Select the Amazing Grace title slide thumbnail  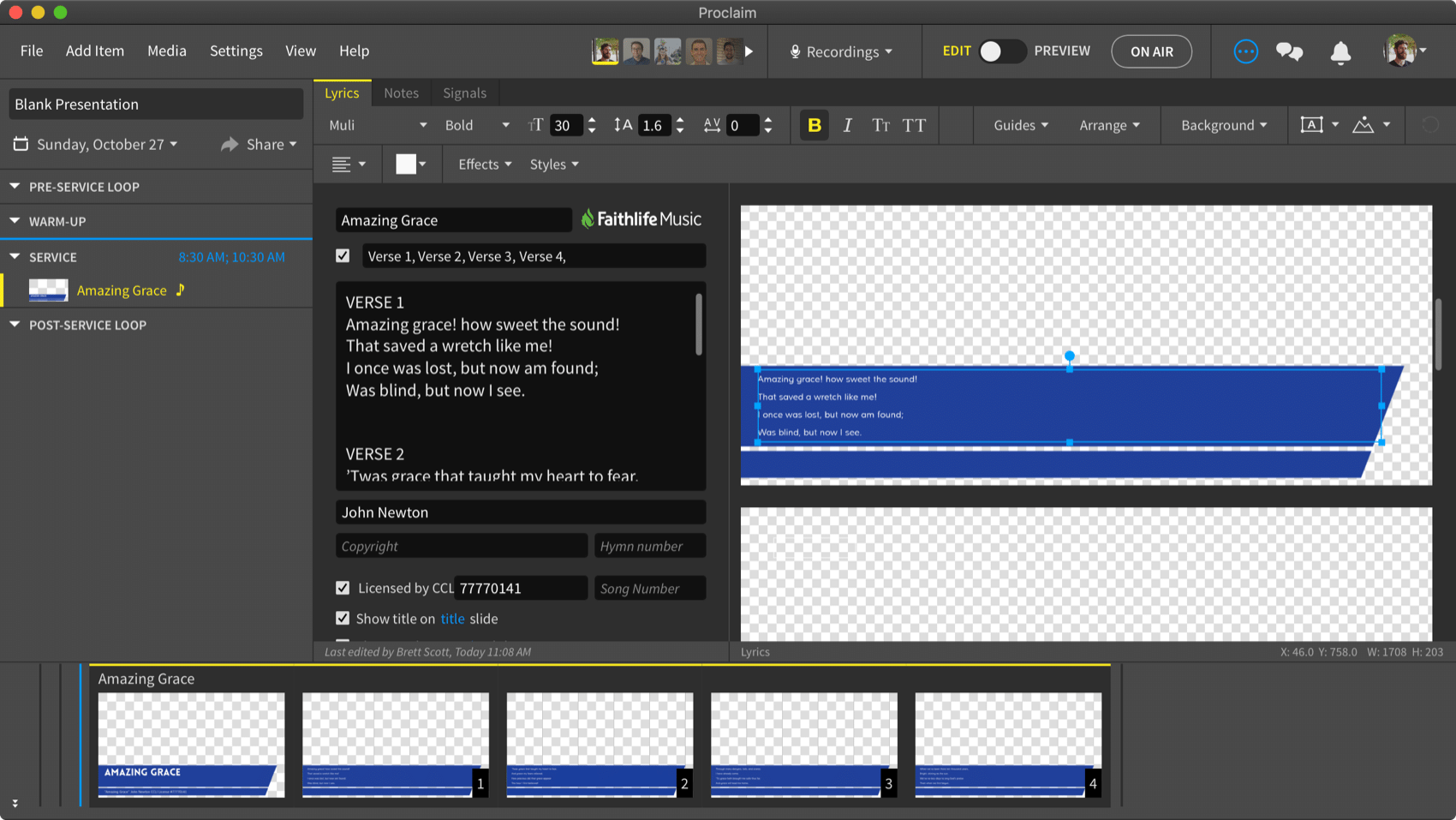click(x=191, y=745)
